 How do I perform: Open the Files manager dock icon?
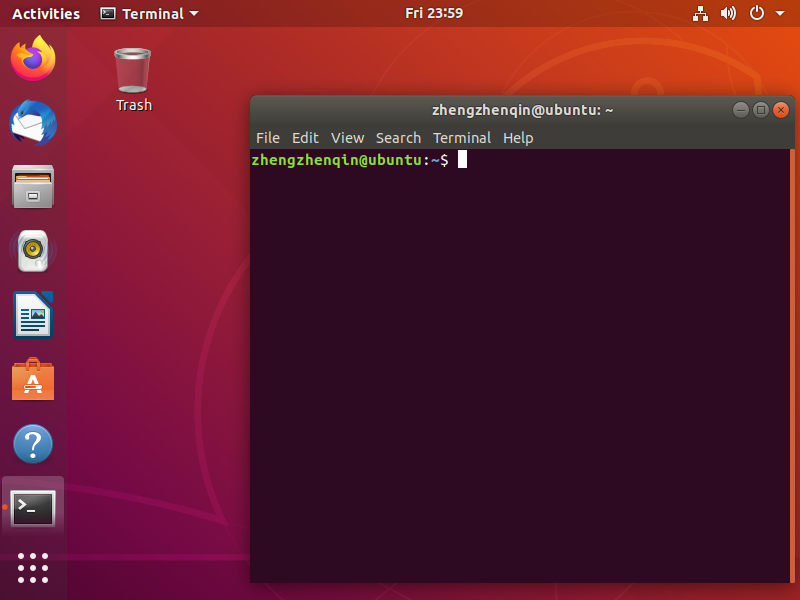[x=33, y=187]
